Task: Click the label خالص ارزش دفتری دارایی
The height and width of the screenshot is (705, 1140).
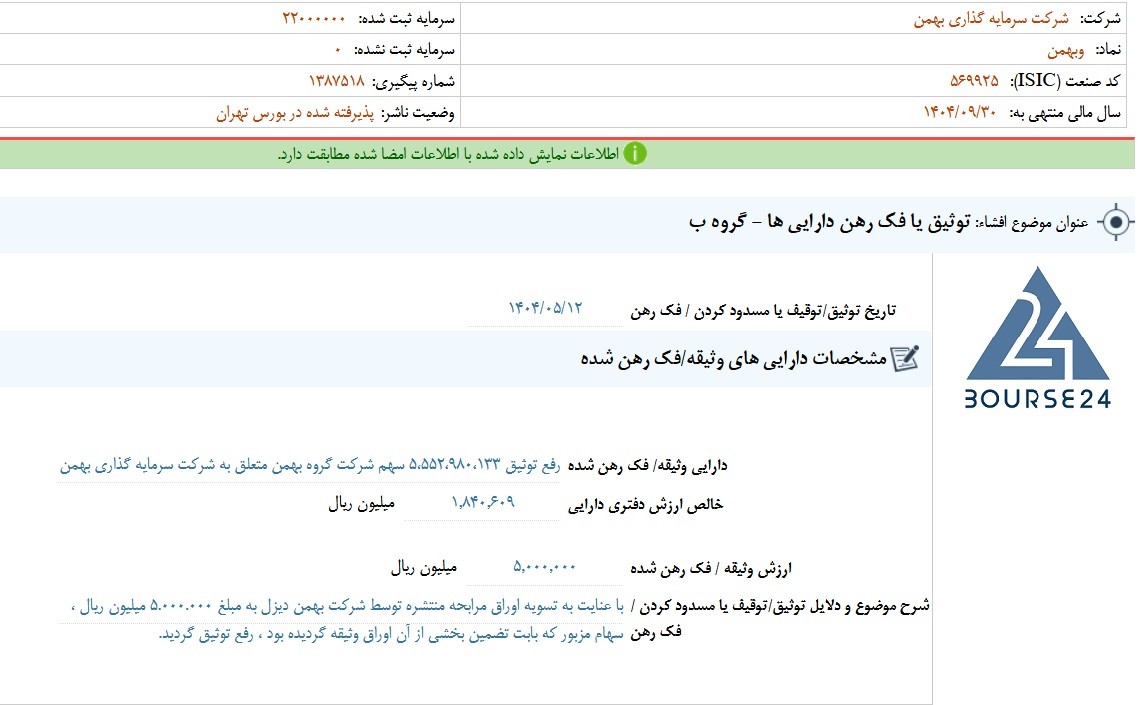Action: pos(646,504)
